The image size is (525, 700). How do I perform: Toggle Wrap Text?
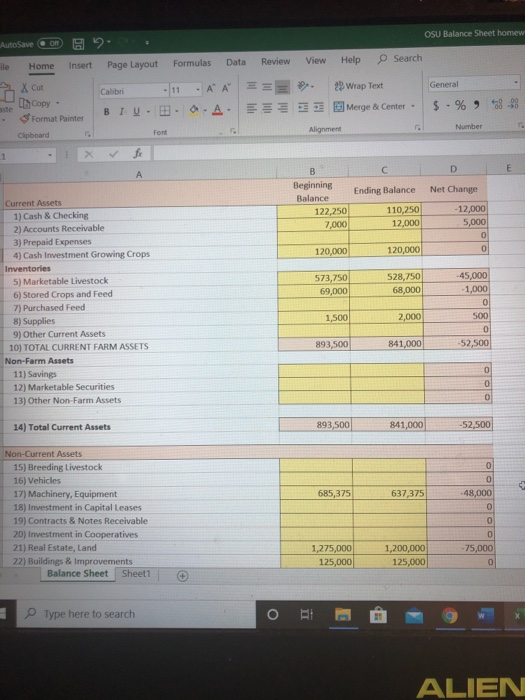pyautogui.click(x=359, y=85)
